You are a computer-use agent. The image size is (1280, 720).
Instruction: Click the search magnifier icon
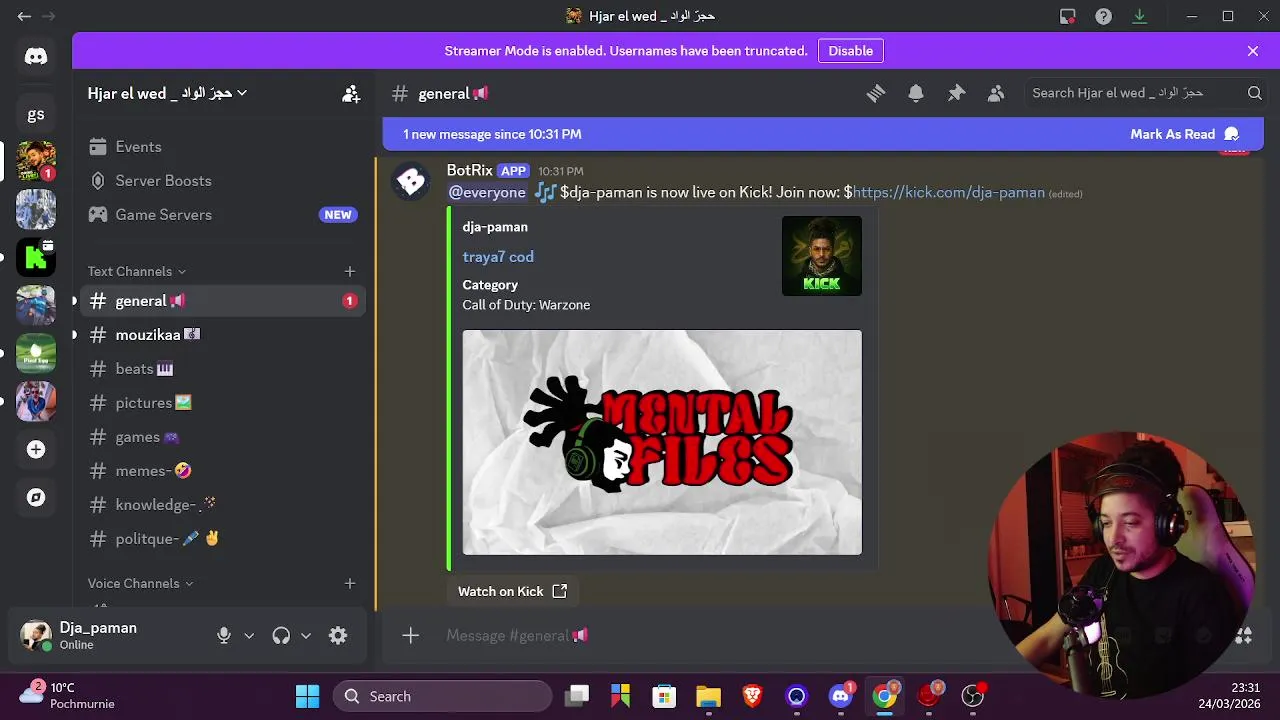1254,93
